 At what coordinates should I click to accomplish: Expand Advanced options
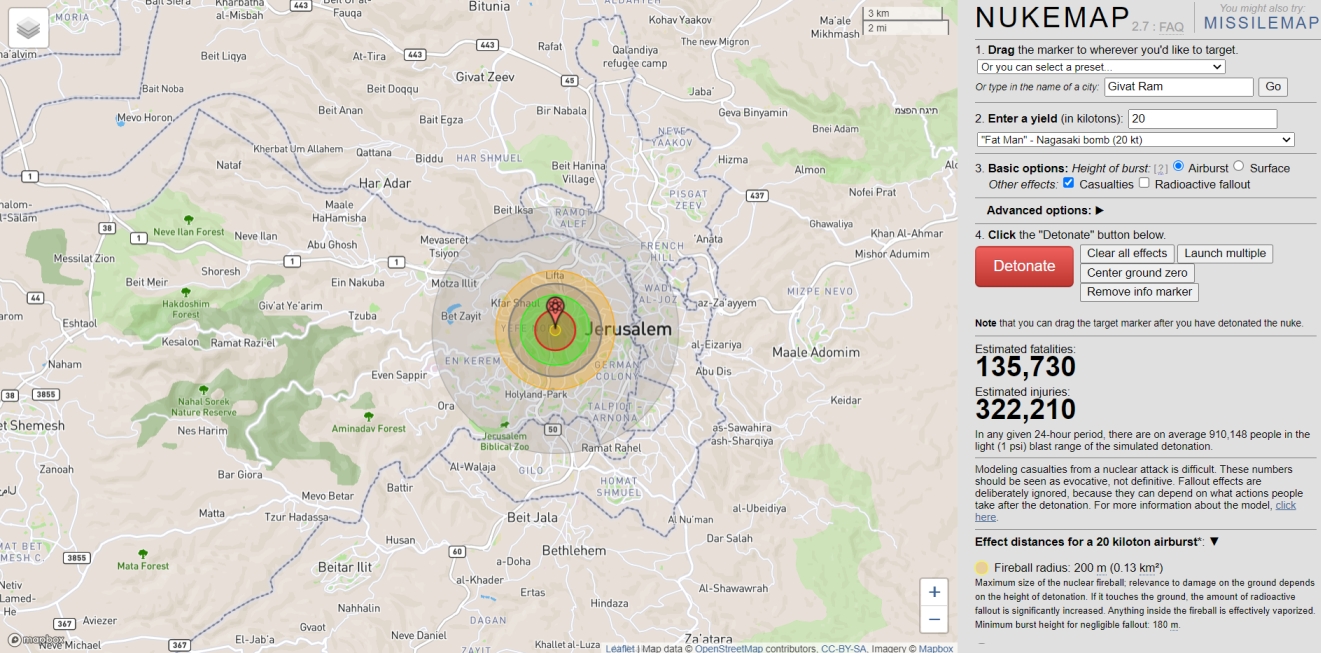click(x=1045, y=211)
